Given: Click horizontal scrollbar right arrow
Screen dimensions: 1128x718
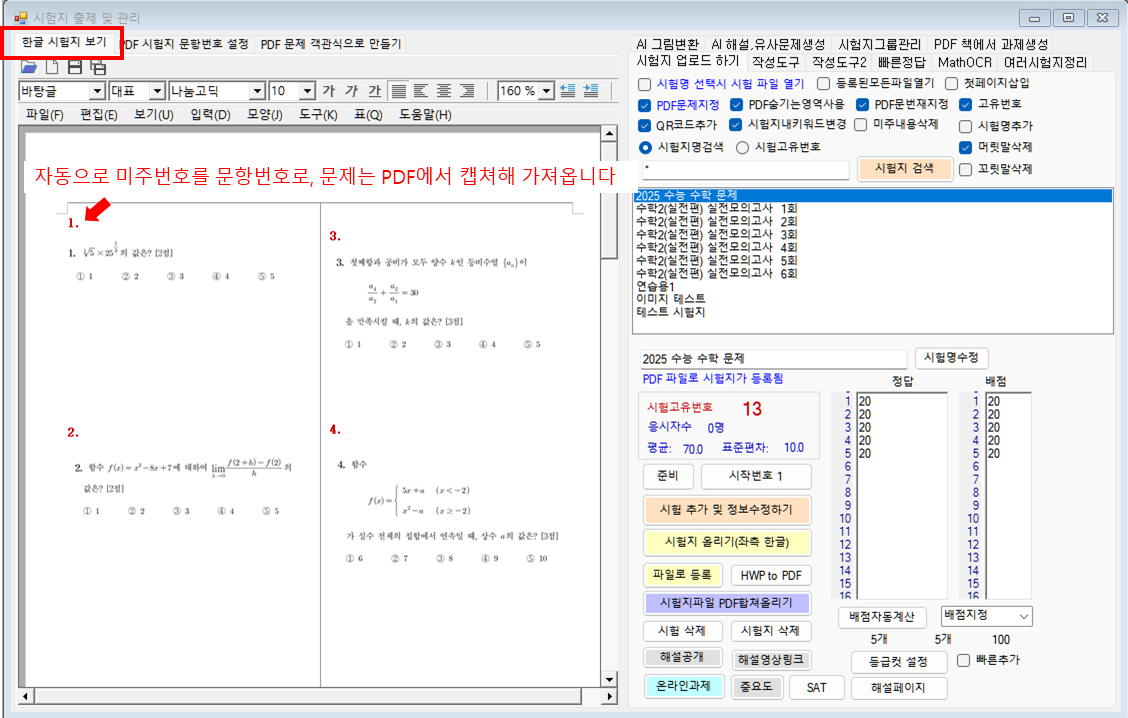Looking at the screenshot, I should click(x=610, y=696).
